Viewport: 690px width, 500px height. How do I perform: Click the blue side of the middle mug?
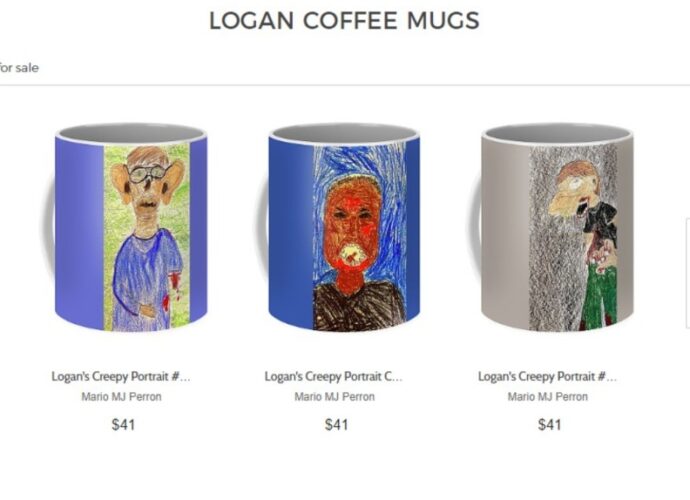click(290, 233)
